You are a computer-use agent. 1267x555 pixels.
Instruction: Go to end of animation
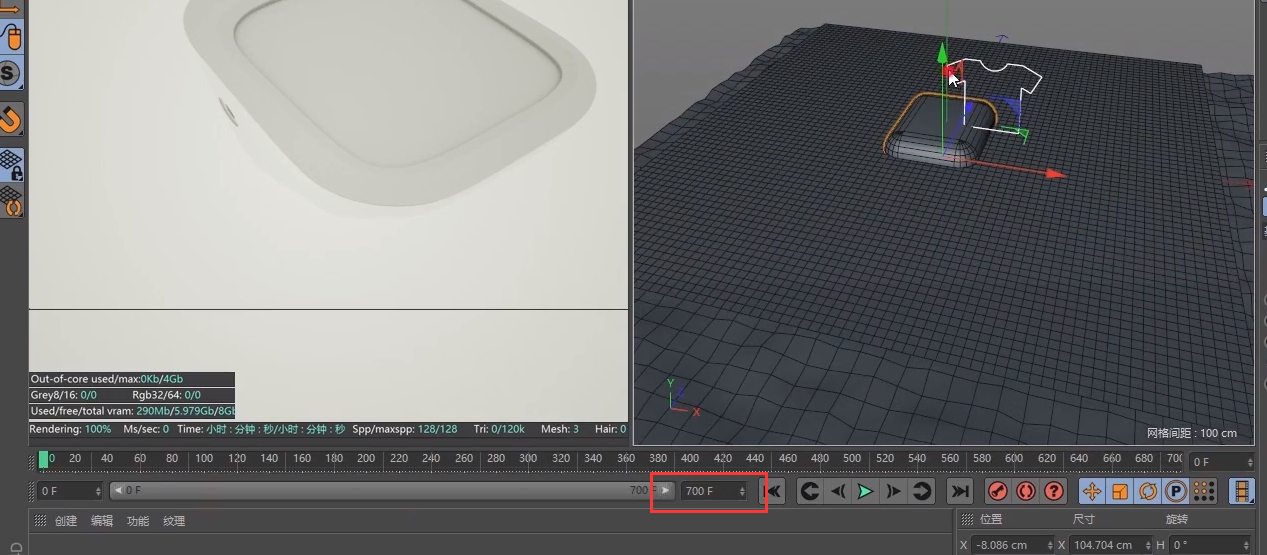pos(959,491)
